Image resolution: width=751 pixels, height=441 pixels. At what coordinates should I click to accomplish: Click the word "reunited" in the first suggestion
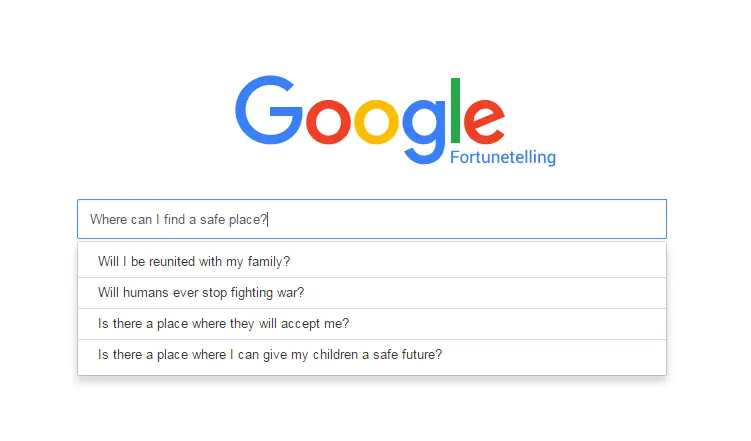[172, 261]
